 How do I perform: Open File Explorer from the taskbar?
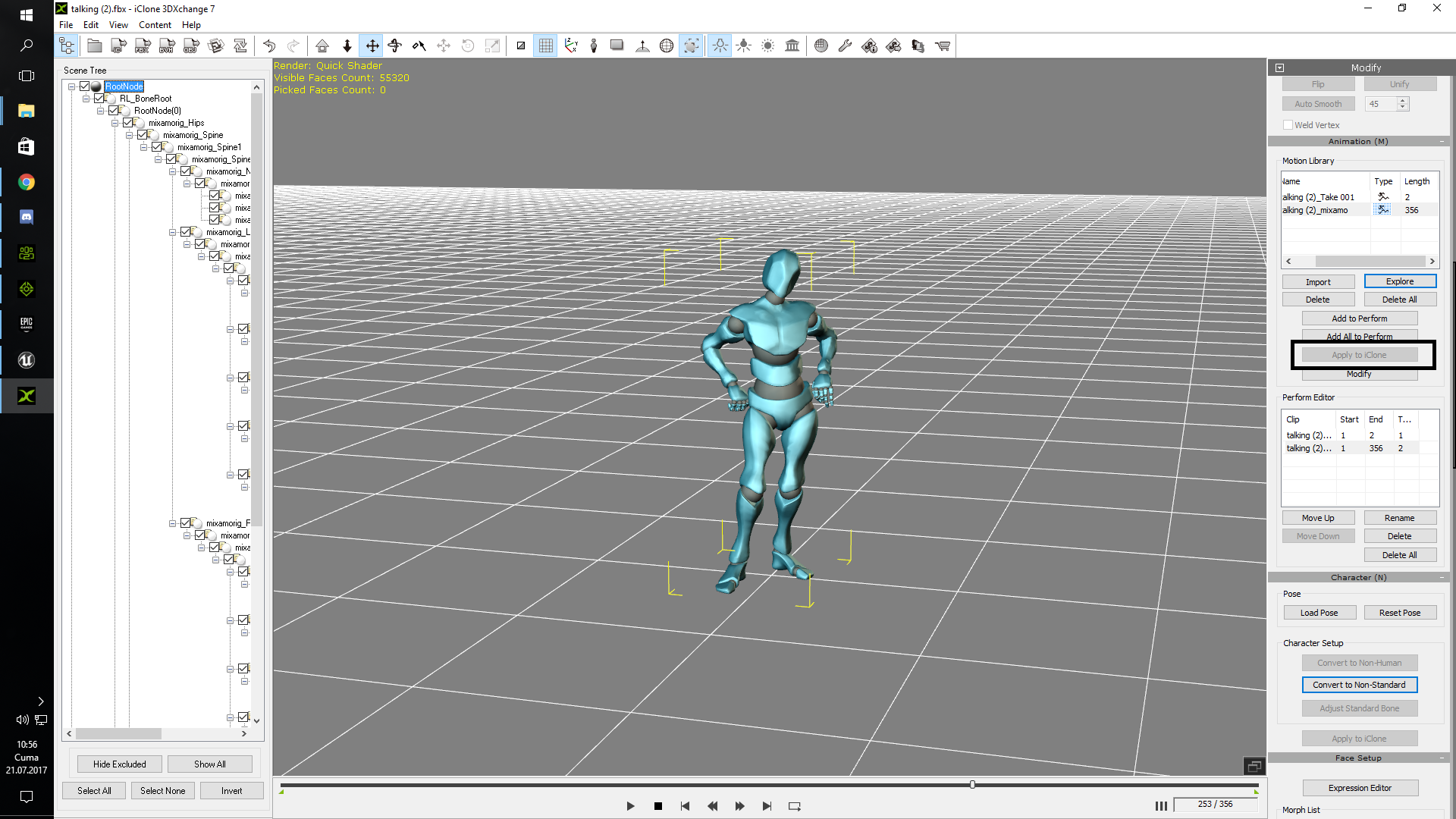click(x=27, y=111)
